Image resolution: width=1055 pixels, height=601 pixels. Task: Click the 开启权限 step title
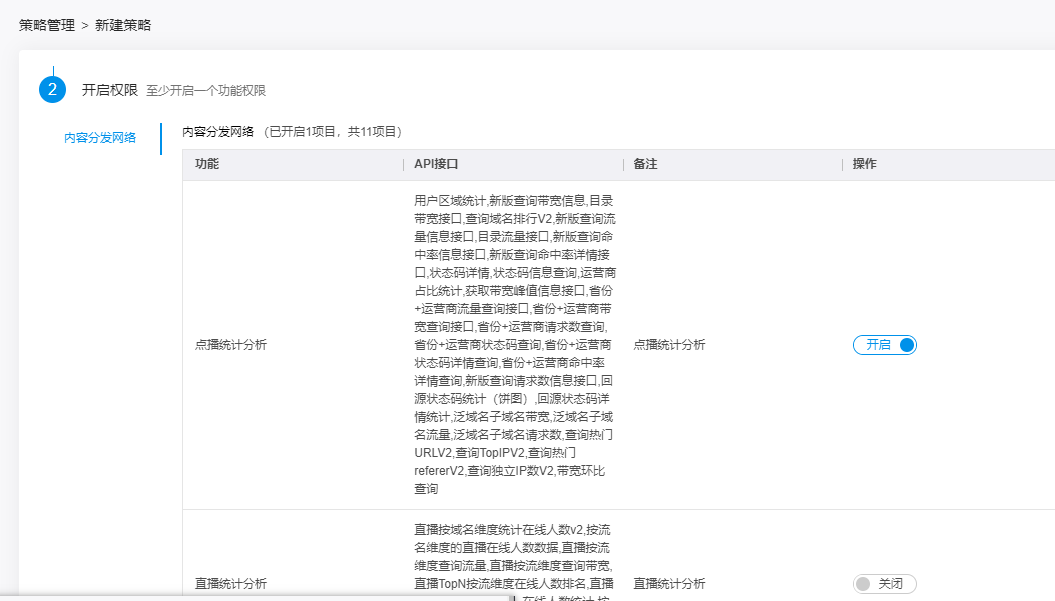pyautogui.click(x=109, y=90)
